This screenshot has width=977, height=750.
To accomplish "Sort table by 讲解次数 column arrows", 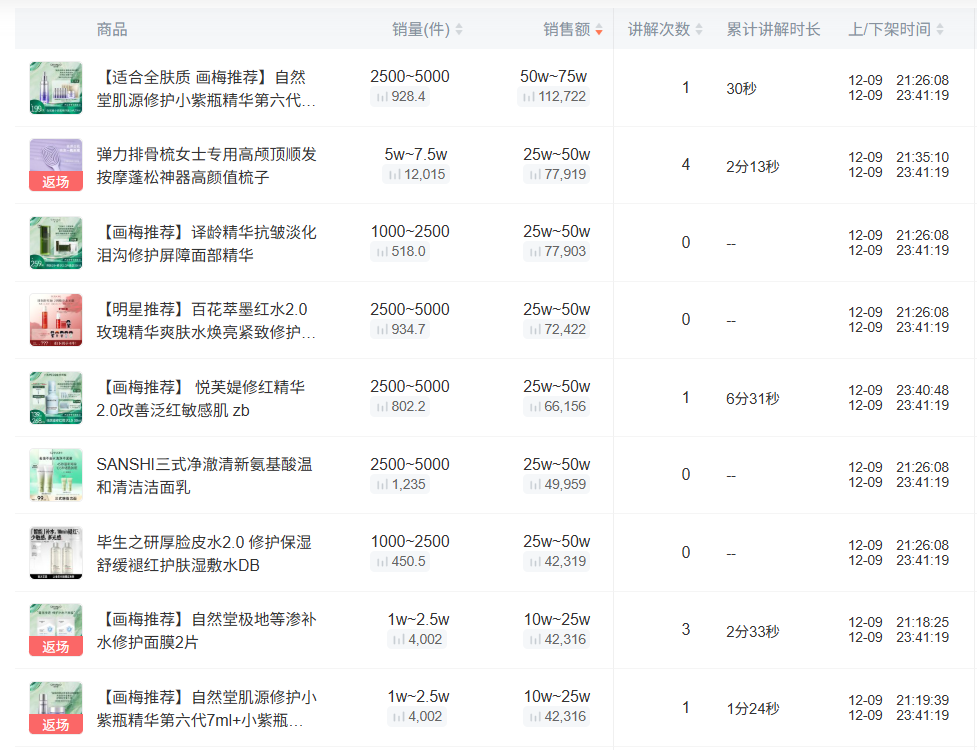I will click(698, 29).
